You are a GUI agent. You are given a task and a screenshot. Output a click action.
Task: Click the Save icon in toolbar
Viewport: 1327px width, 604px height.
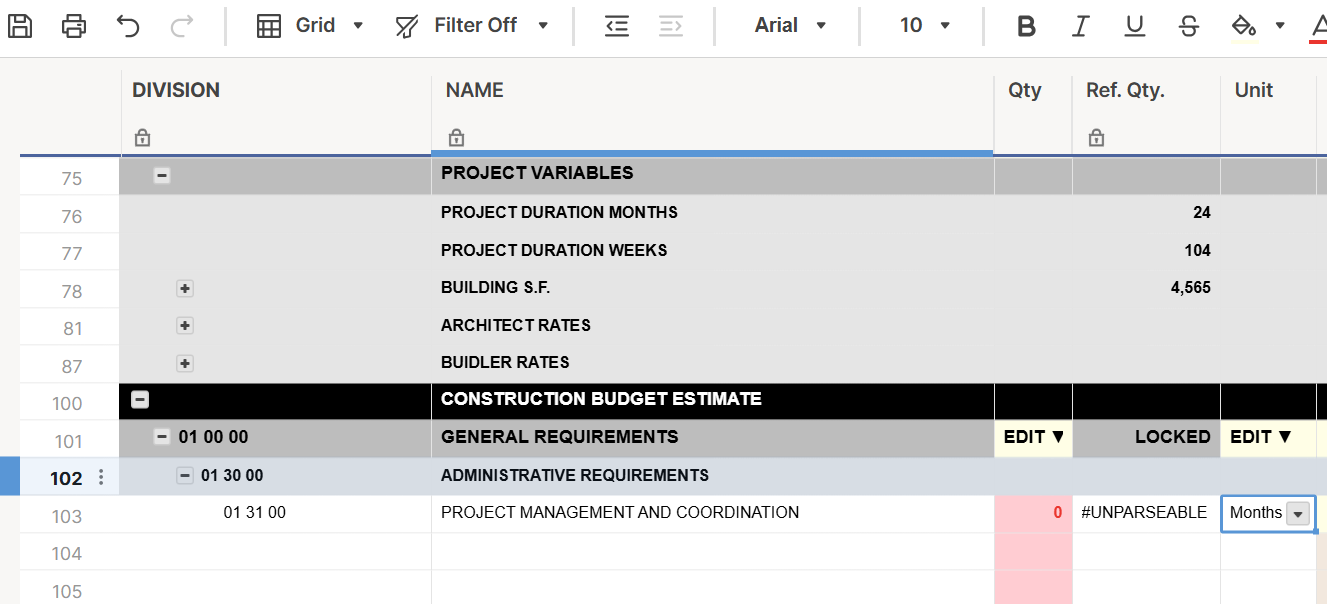[x=20, y=25]
